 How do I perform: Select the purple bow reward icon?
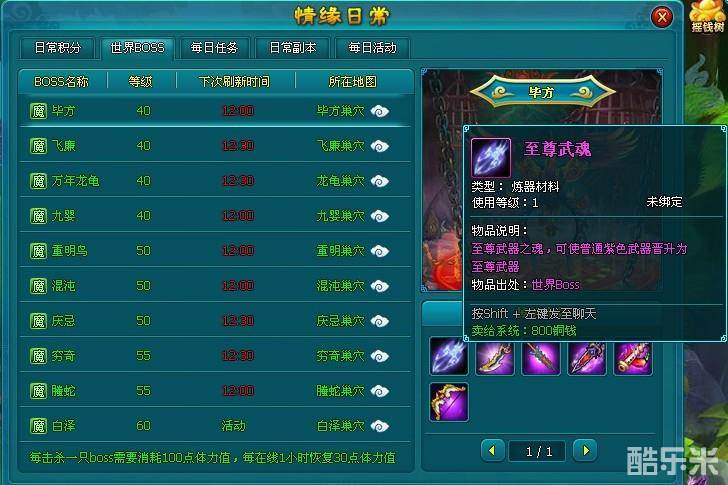448,402
